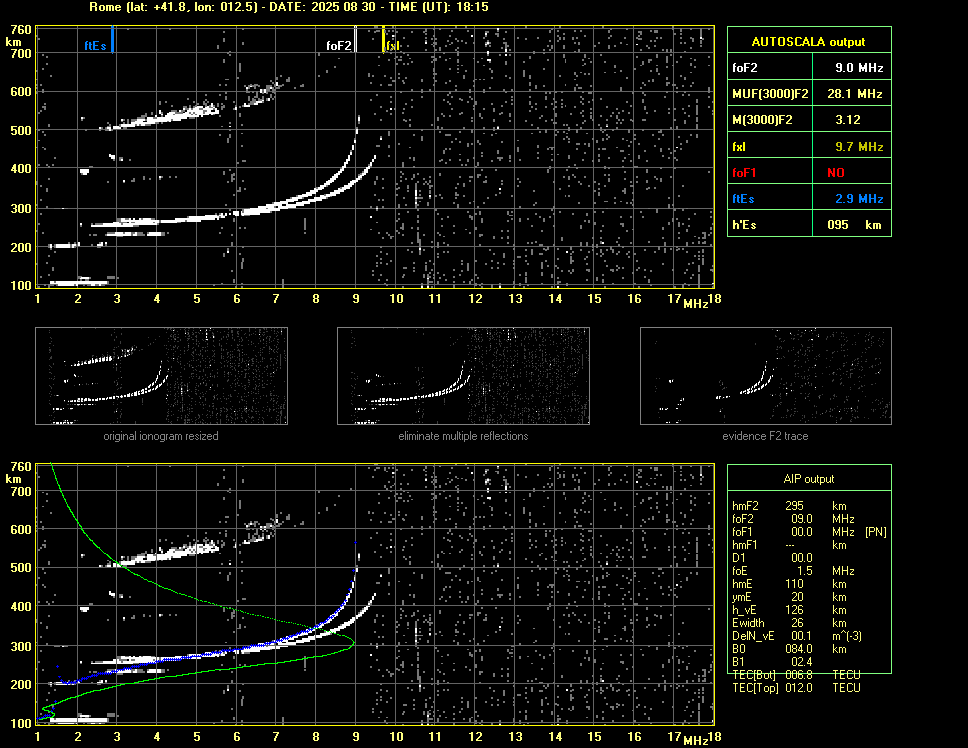This screenshot has width=968, height=748.
Task: Click the AIP output header
Action: point(809,478)
